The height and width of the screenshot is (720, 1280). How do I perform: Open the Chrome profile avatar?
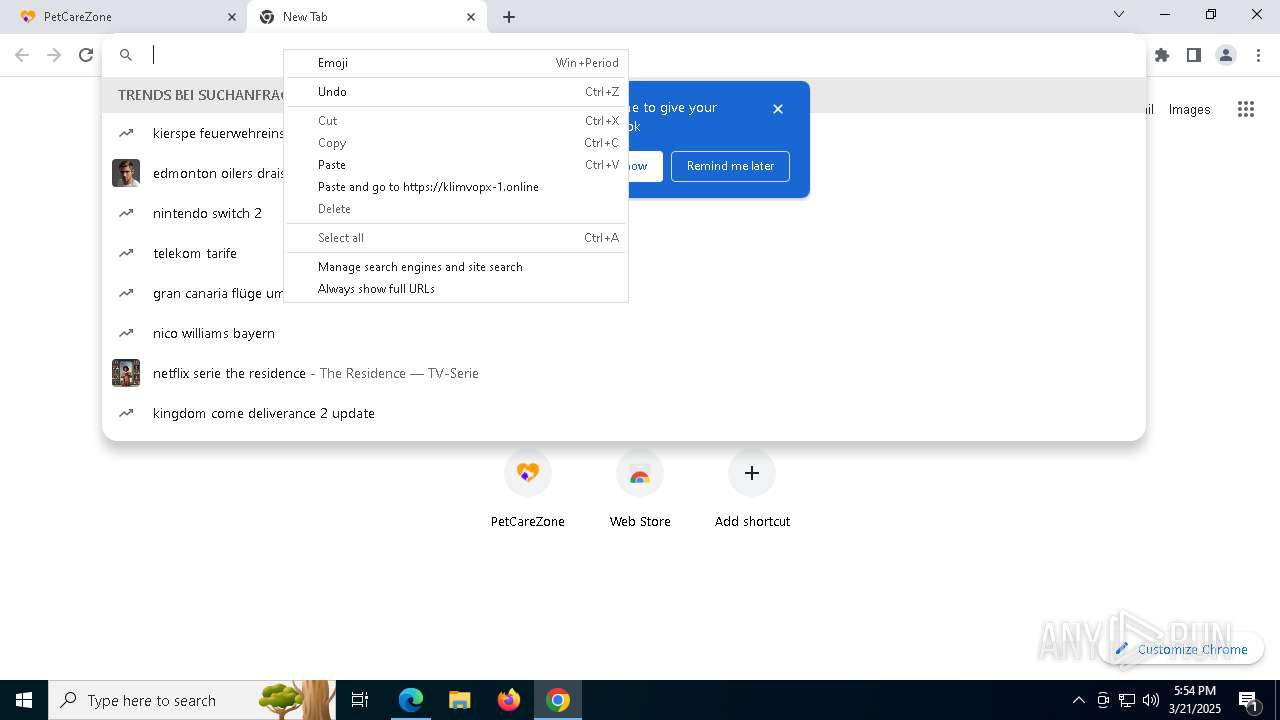(x=1226, y=55)
